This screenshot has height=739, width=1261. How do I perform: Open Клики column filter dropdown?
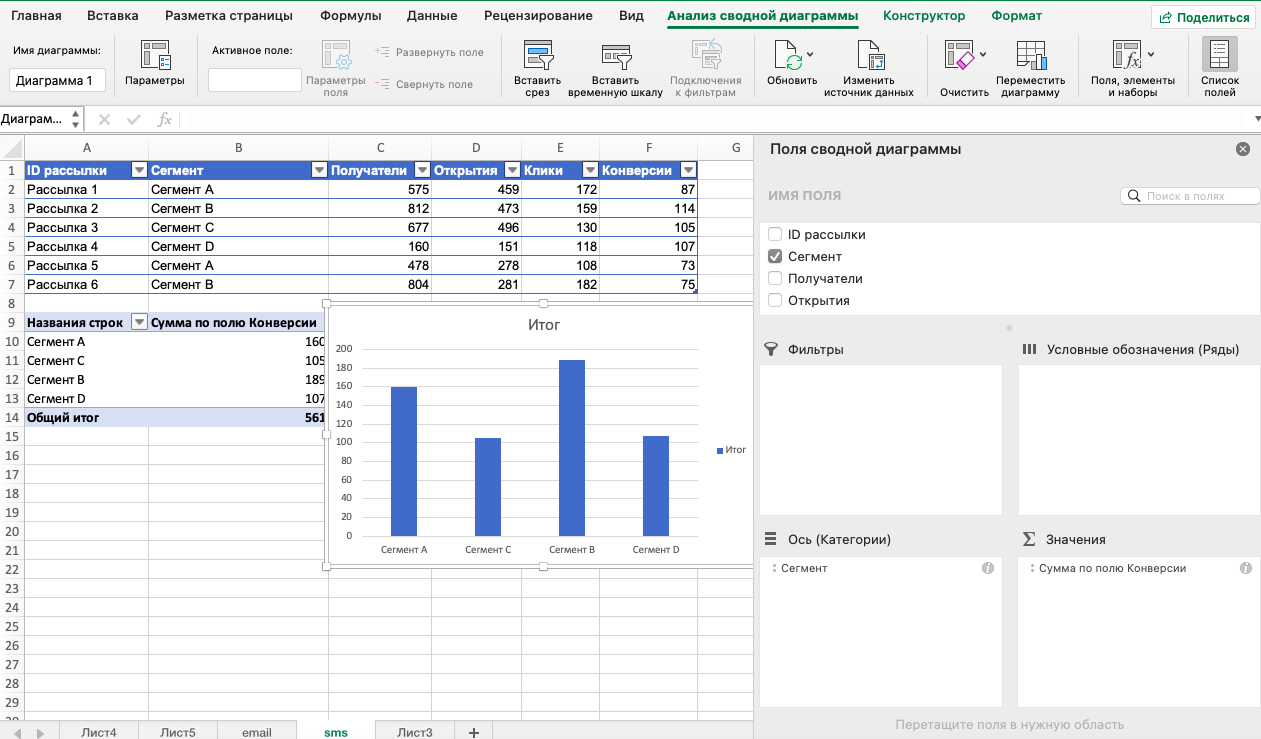590,170
